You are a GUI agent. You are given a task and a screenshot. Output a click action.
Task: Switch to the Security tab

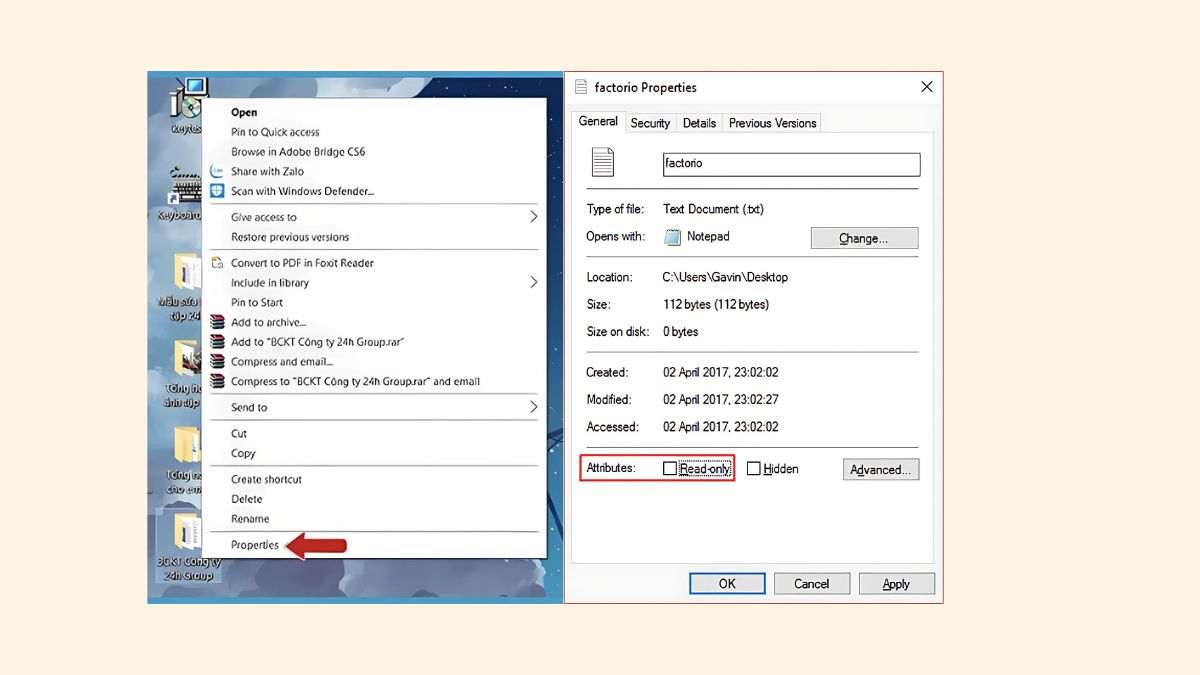point(650,123)
